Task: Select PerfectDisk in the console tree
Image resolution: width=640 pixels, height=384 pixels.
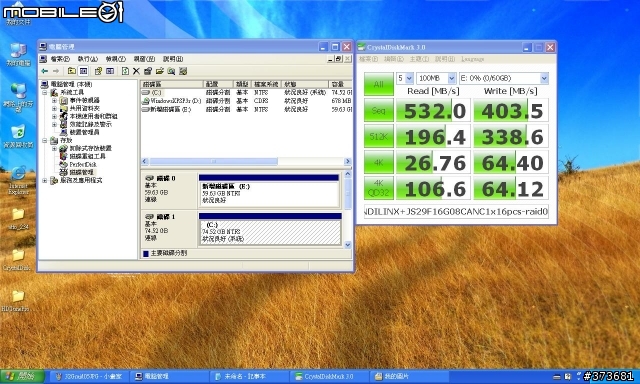Action: coord(83,164)
